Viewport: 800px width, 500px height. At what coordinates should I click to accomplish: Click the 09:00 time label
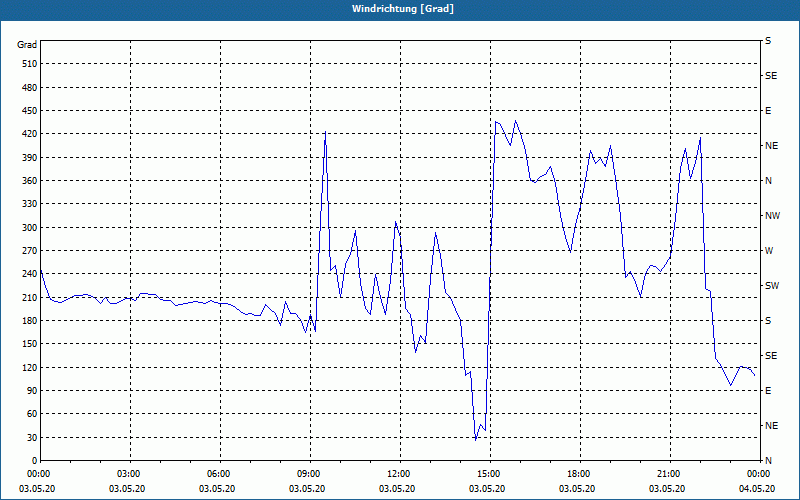point(308,474)
